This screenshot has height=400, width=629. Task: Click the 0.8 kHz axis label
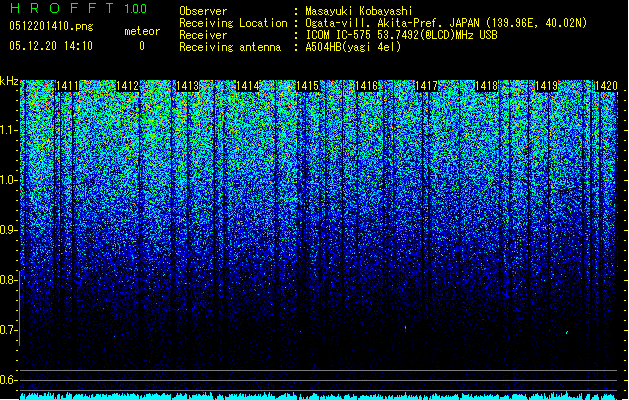8,280
